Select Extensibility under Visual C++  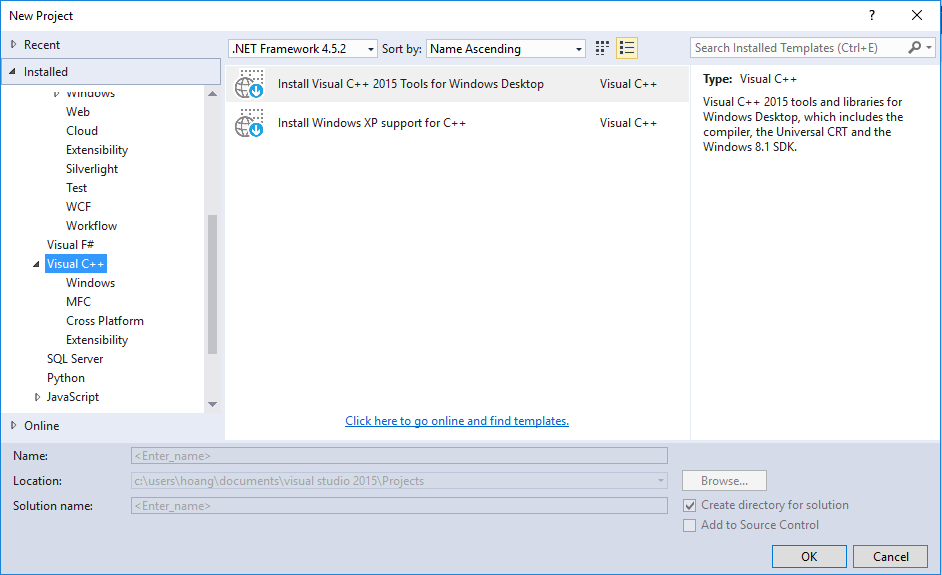coord(97,339)
